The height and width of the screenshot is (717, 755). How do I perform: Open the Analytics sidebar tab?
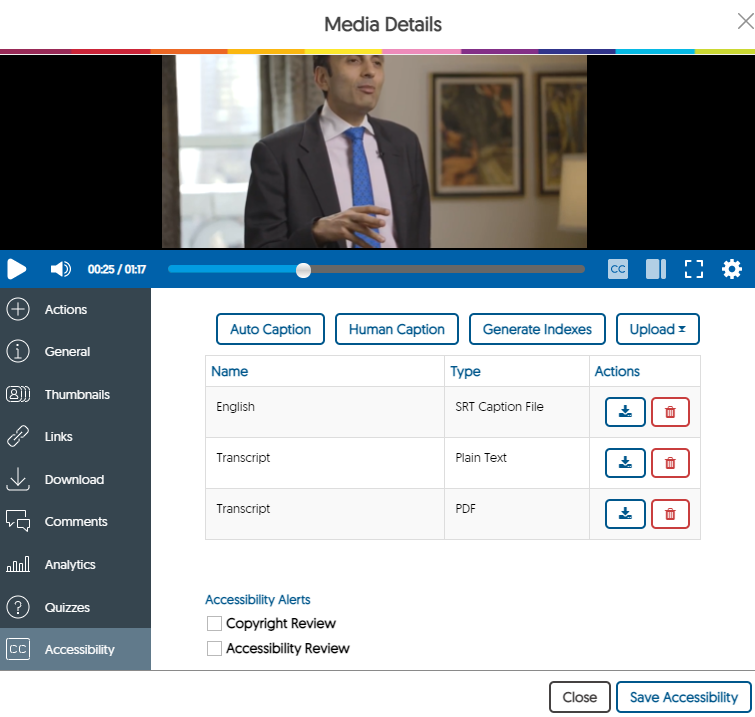click(x=70, y=564)
